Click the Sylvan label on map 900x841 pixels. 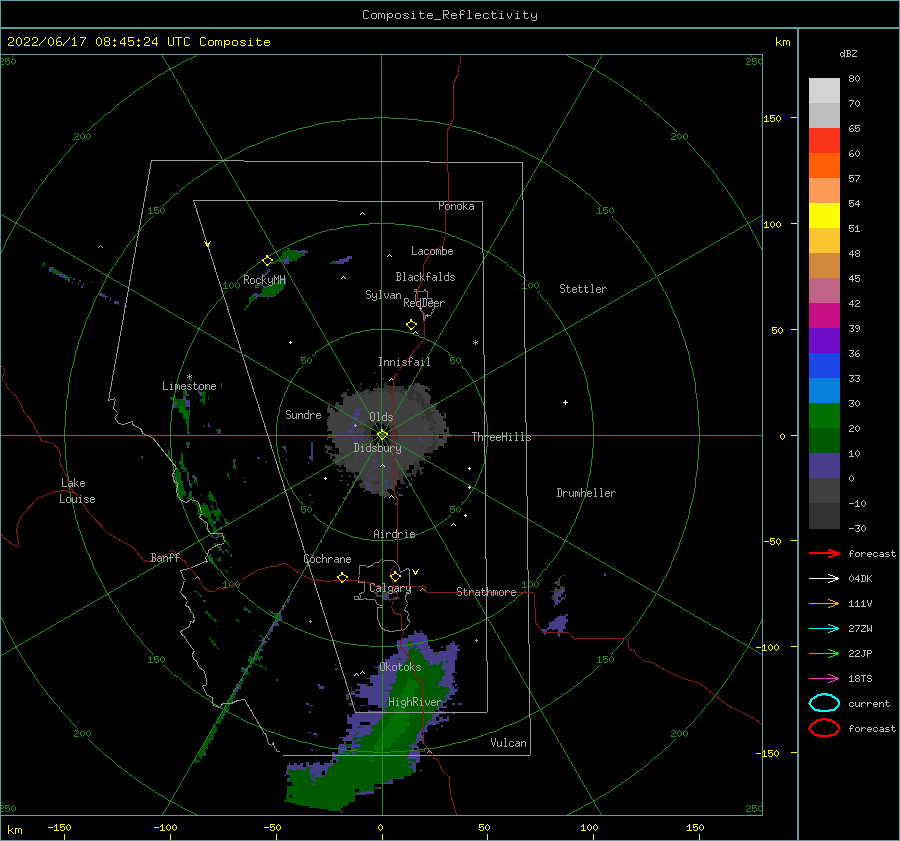[383, 295]
